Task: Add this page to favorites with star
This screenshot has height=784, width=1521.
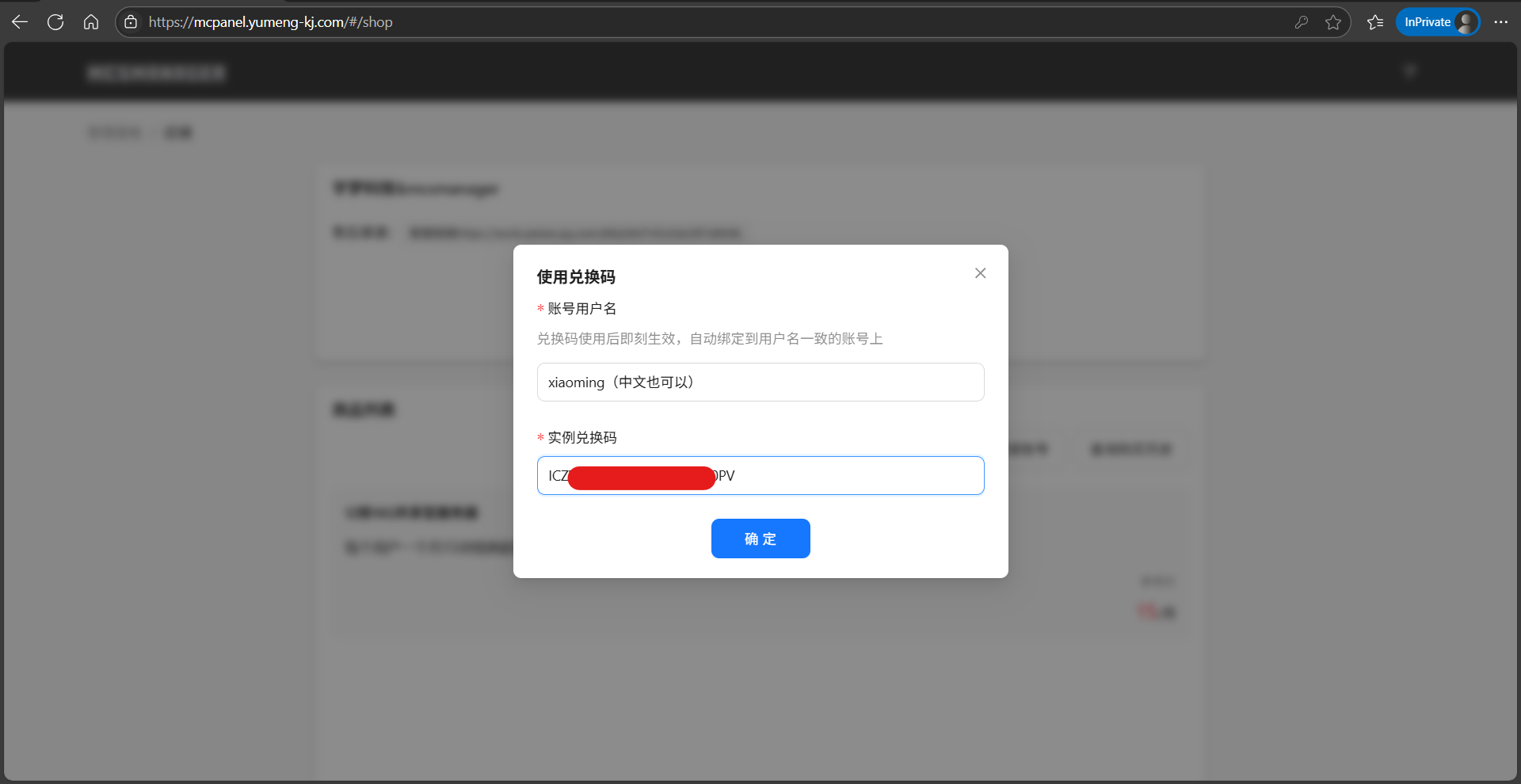Action: pos(1333,22)
